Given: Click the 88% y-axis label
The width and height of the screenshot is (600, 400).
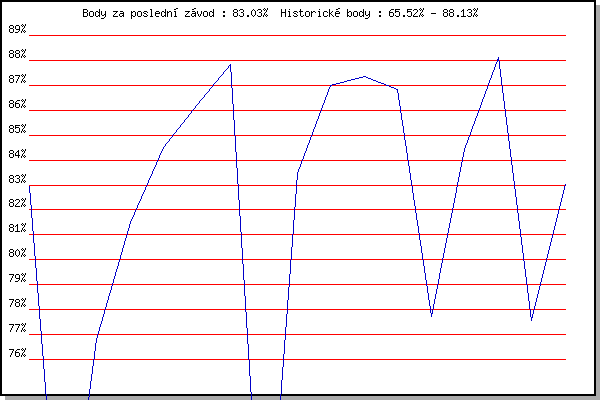Looking at the screenshot, I should [x=18, y=54].
